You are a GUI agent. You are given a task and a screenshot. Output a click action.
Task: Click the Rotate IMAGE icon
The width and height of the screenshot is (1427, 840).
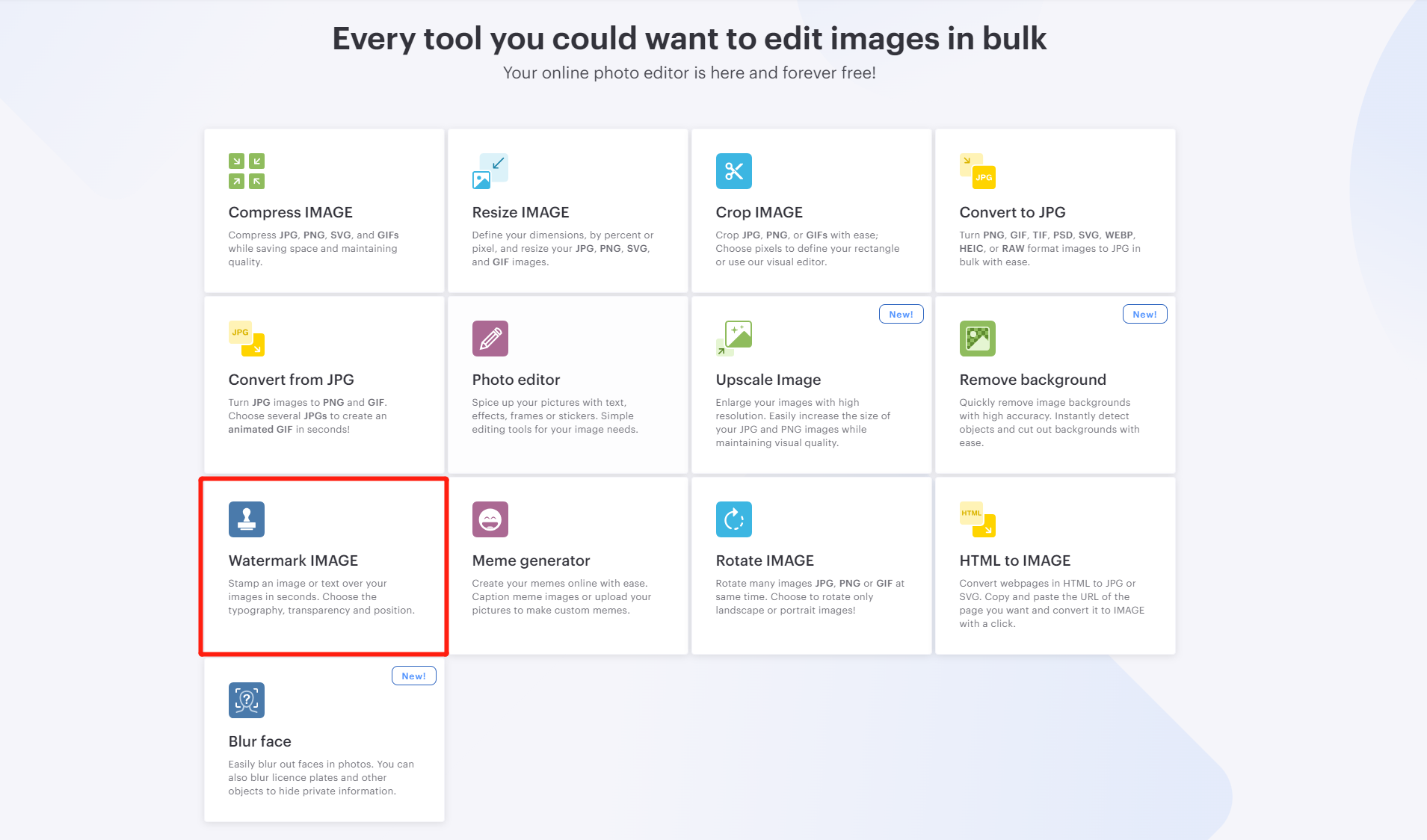pyautogui.click(x=734, y=519)
